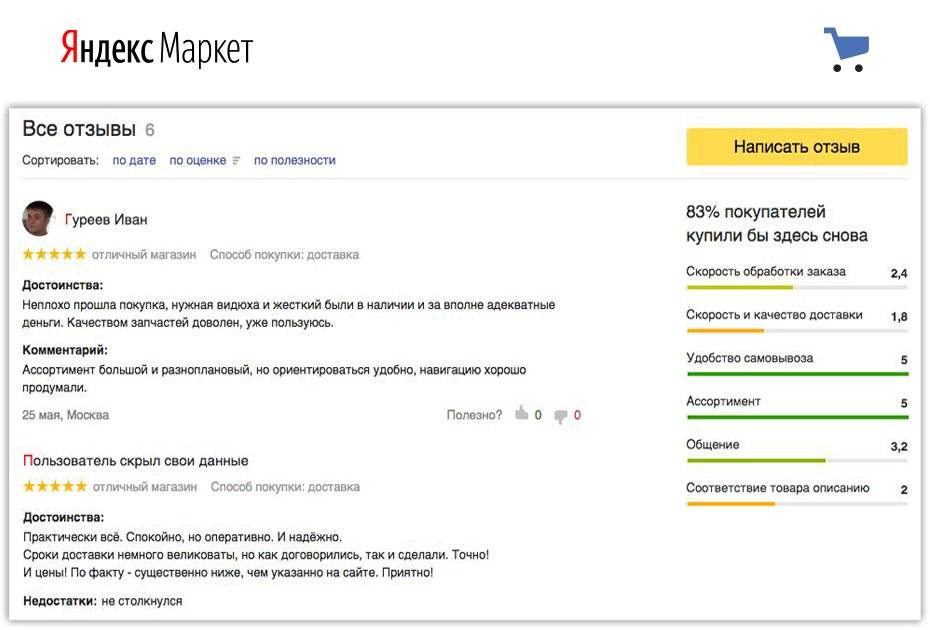
Task: Click the Общение rating bar
Action: [x=797, y=460]
